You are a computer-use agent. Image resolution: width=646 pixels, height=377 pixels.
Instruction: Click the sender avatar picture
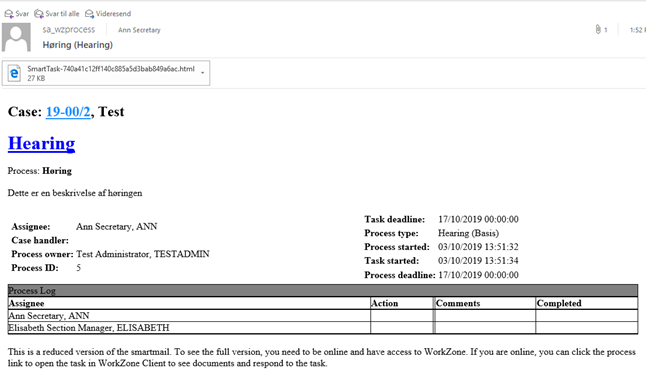point(16,37)
